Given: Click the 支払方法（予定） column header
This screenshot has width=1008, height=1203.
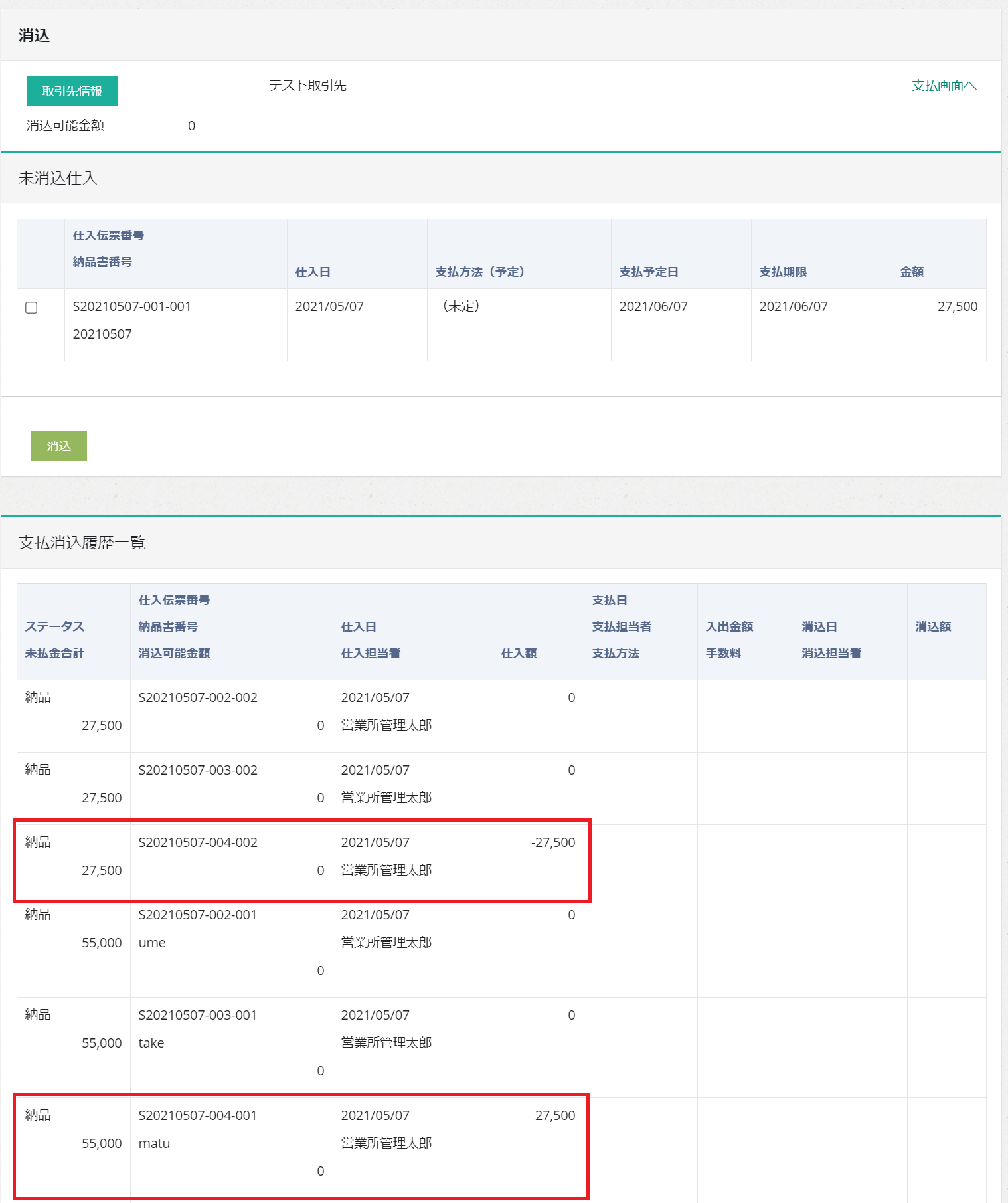Looking at the screenshot, I should [479, 272].
